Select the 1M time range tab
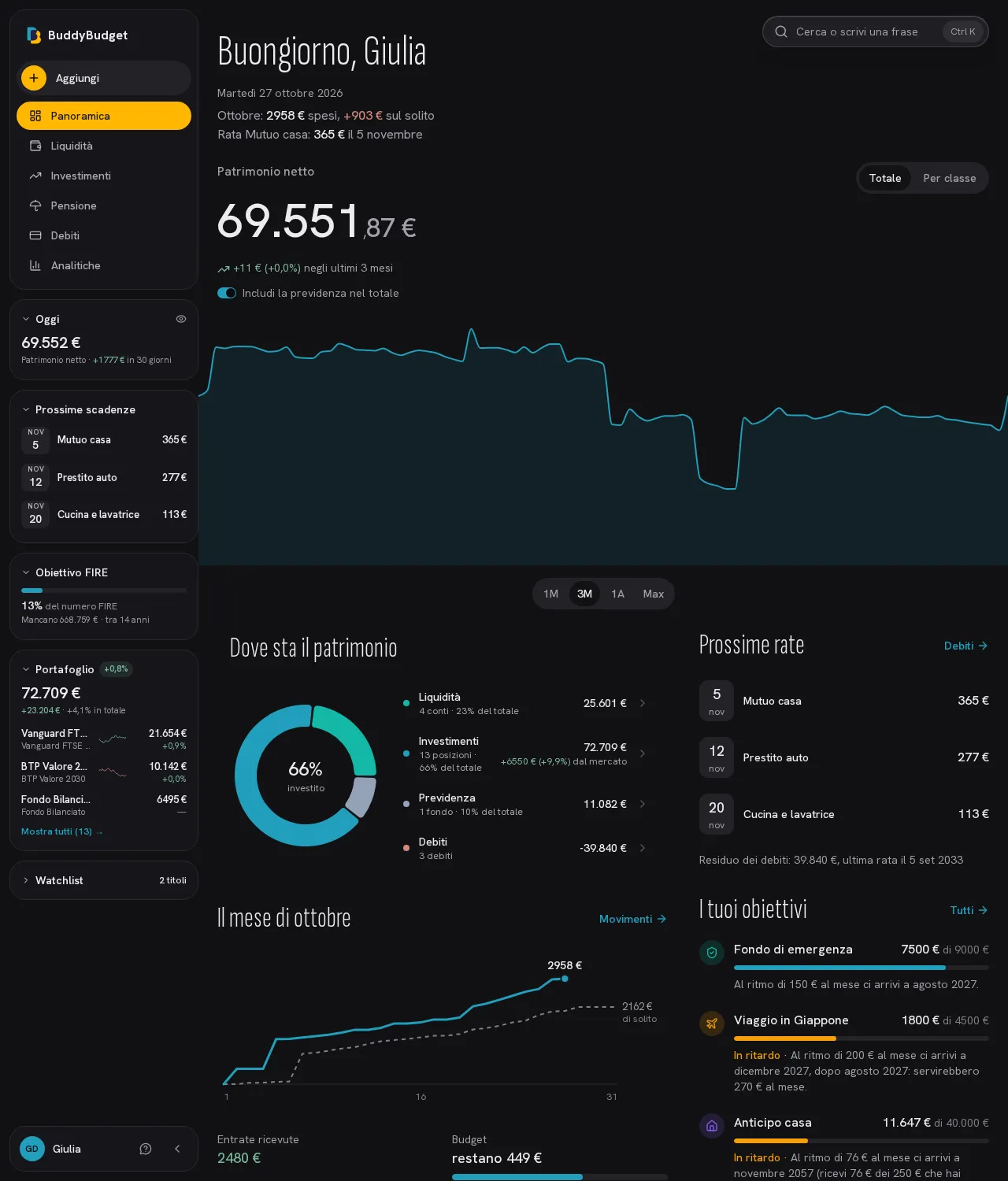Screen dimensions: 1008x1181 [551, 594]
